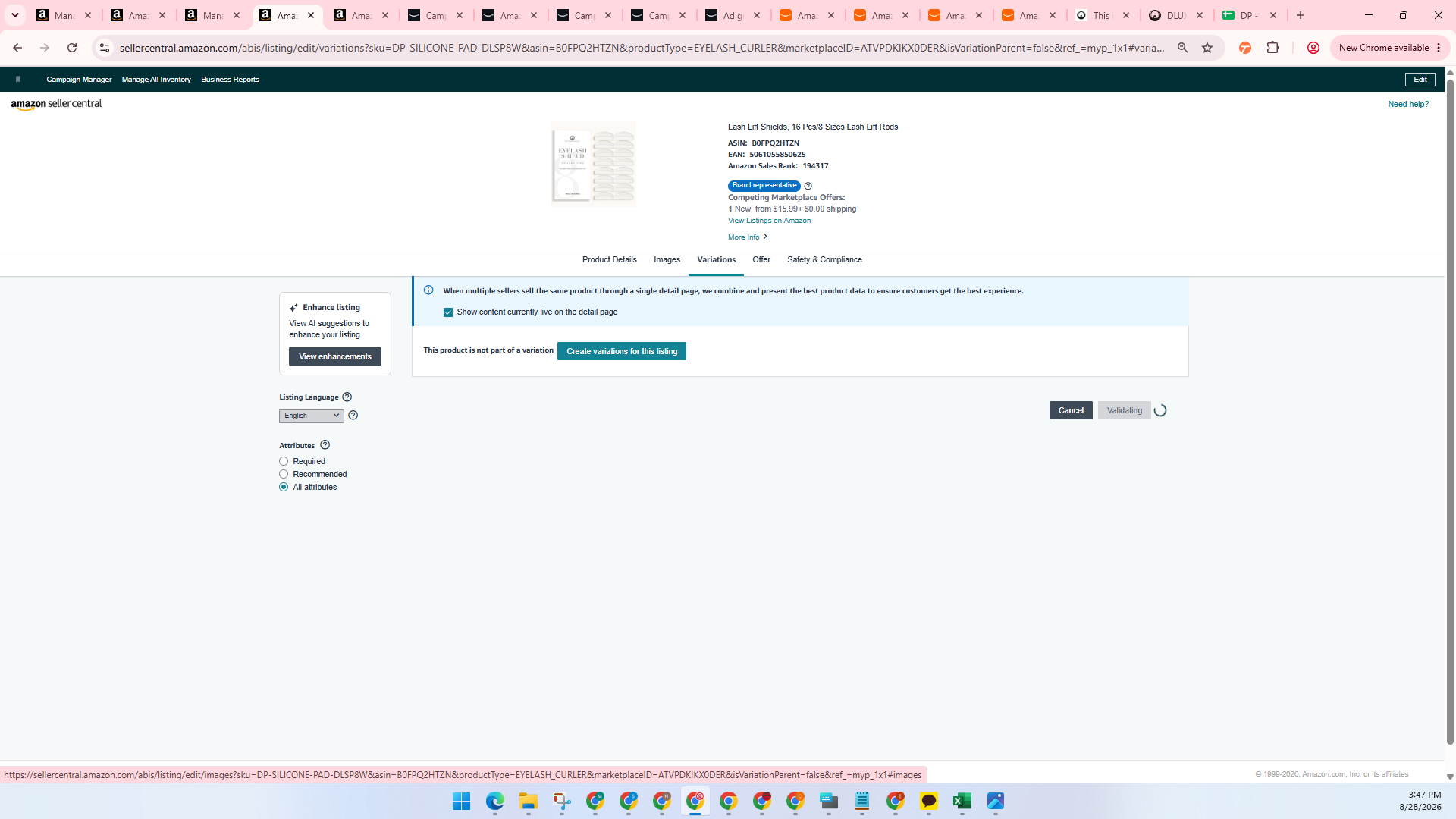
Task: Open the Chrome extensions puzzle icon
Action: [x=1272, y=48]
